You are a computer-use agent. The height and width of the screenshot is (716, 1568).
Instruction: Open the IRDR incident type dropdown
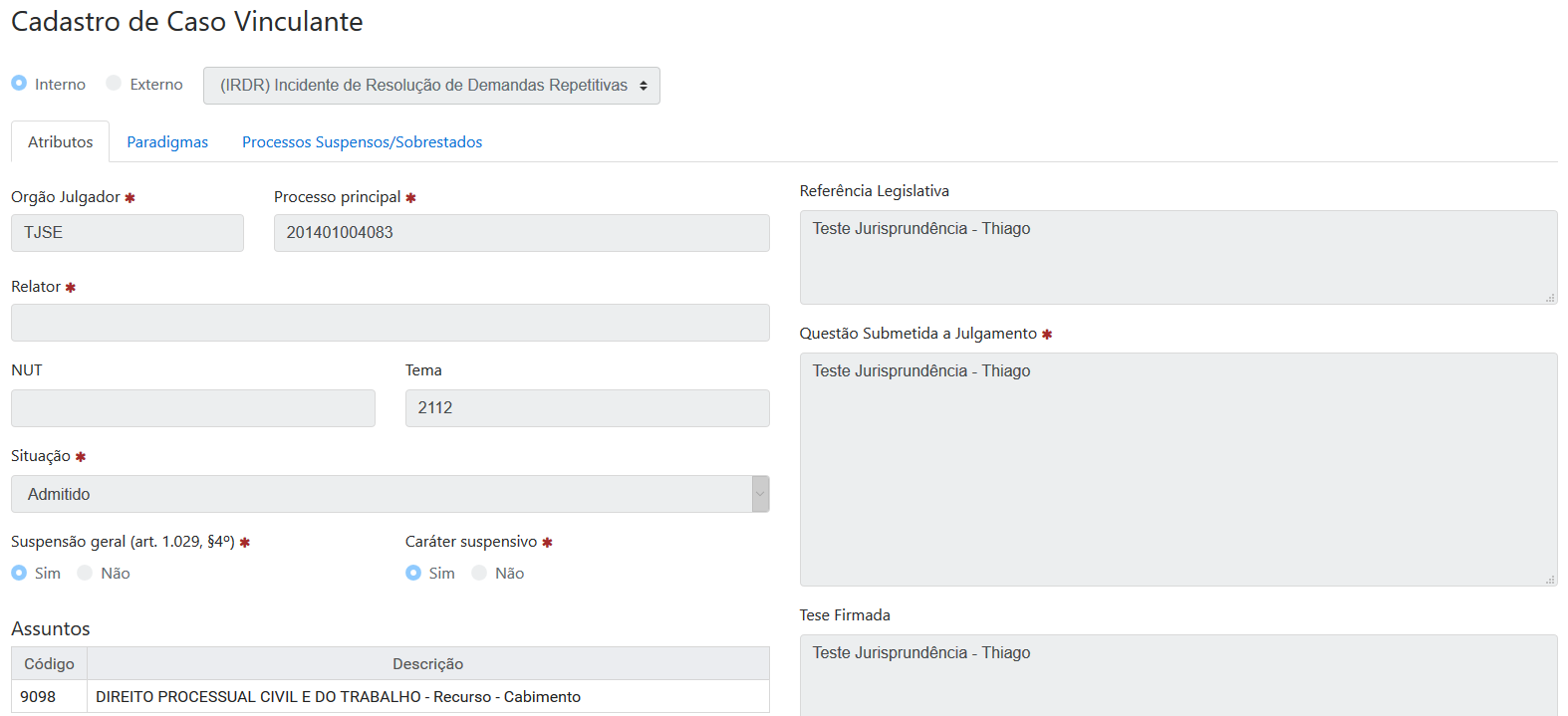[431, 86]
